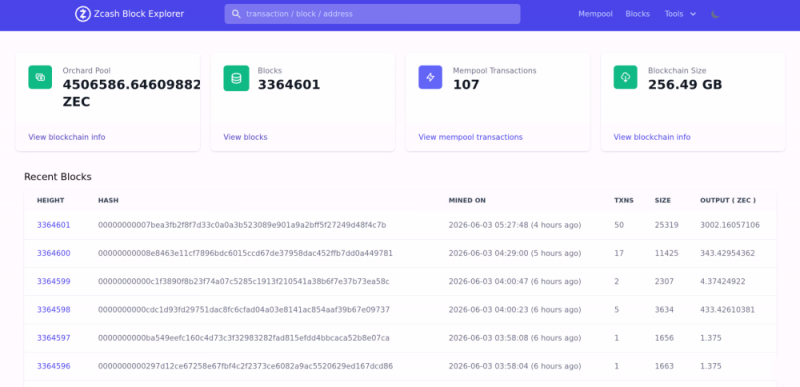Expand the Tools dropdown menu
The width and height of the screenshot is (800, 387).
coord(680,14)
